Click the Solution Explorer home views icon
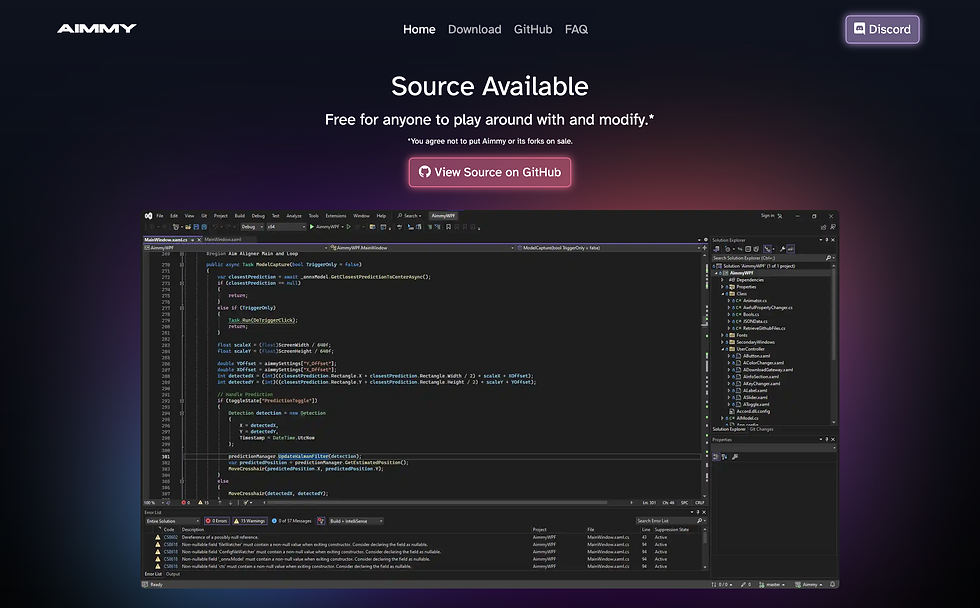The image size is (980, 608). (x=716, y=249)
